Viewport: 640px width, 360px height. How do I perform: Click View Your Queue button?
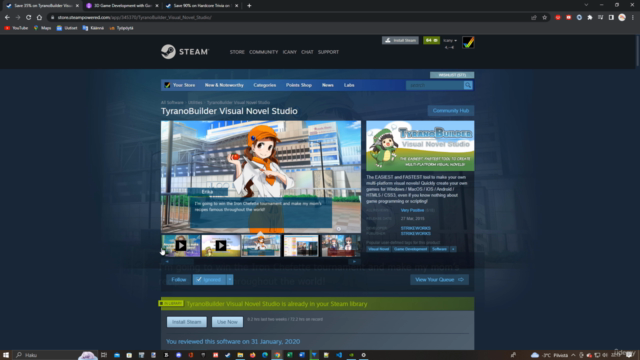coord(439,280)
